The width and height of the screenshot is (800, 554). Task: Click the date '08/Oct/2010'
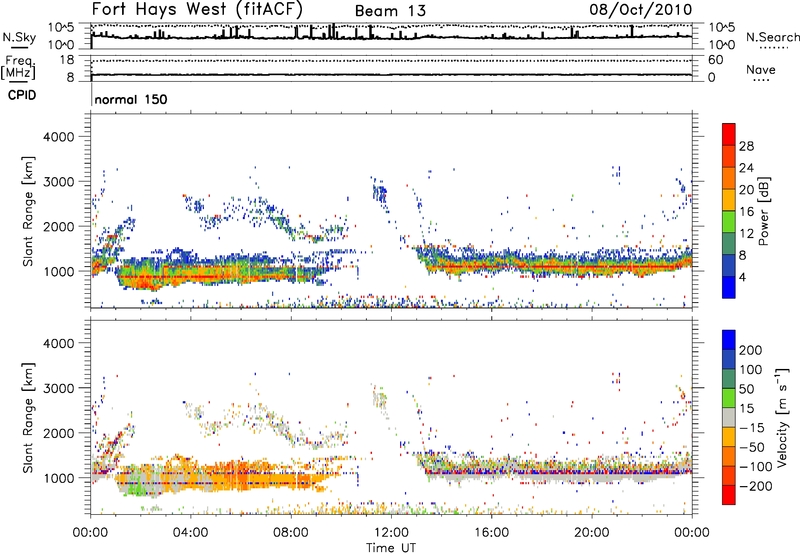coord(641,10)
